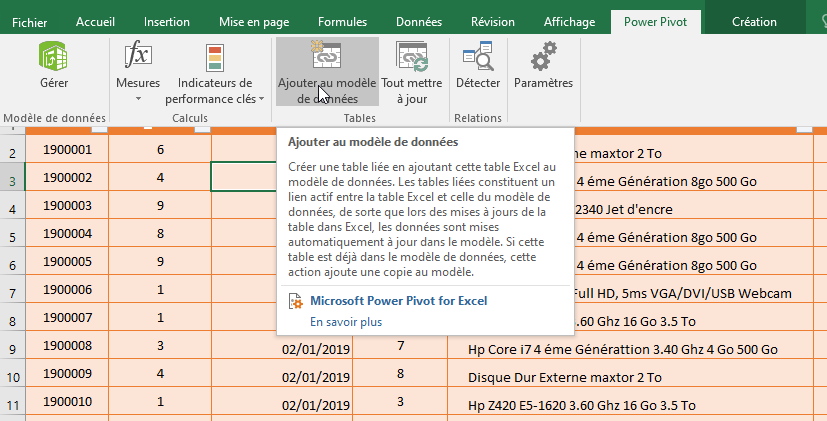Screen dimensions: 827x421
Task: Select cell containing 1900005
Action: (67, 261)
